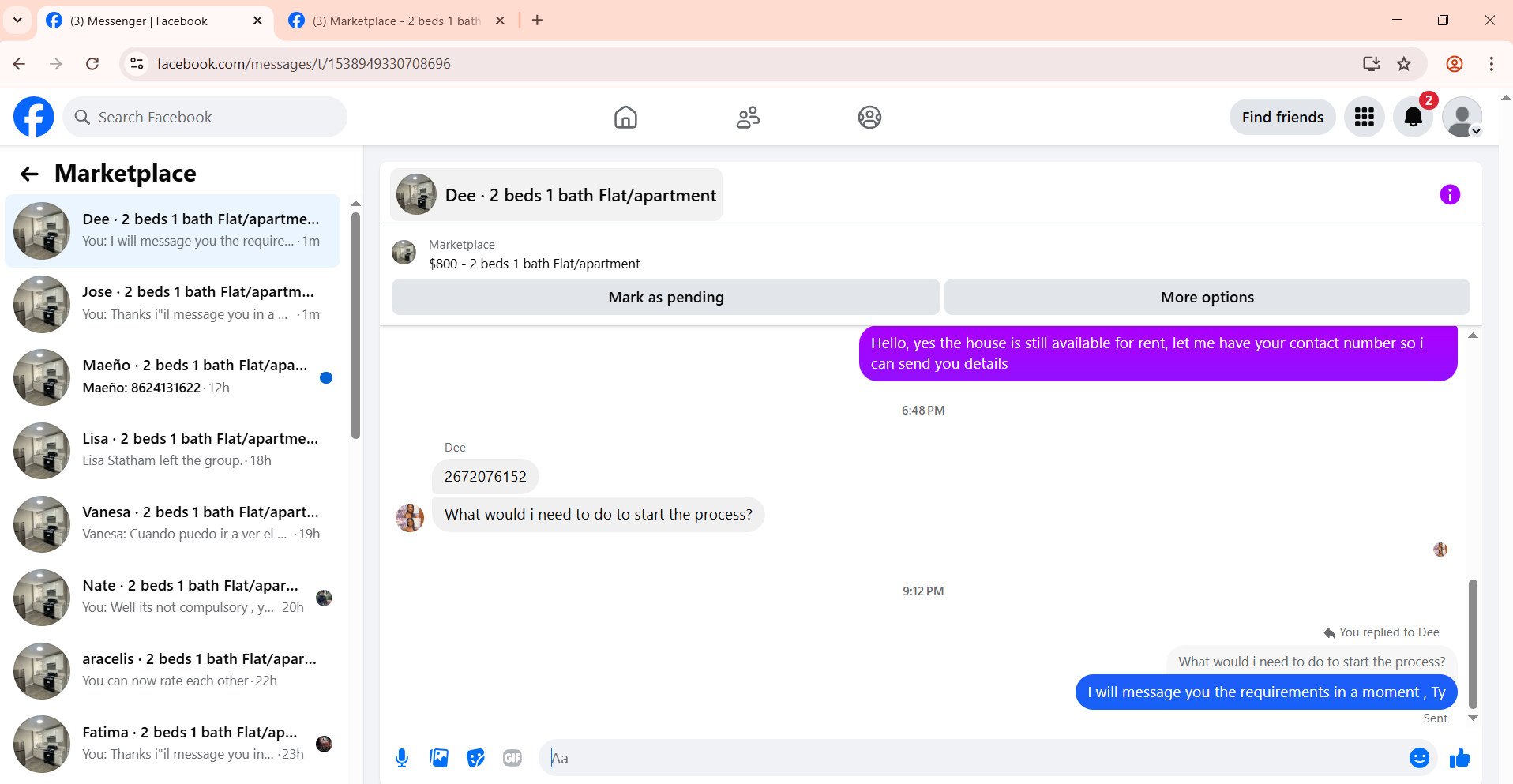Click the listing thumbnail next to Marketplace label
This screenshot has height=784, width=1513.
(x=404, y=253)
